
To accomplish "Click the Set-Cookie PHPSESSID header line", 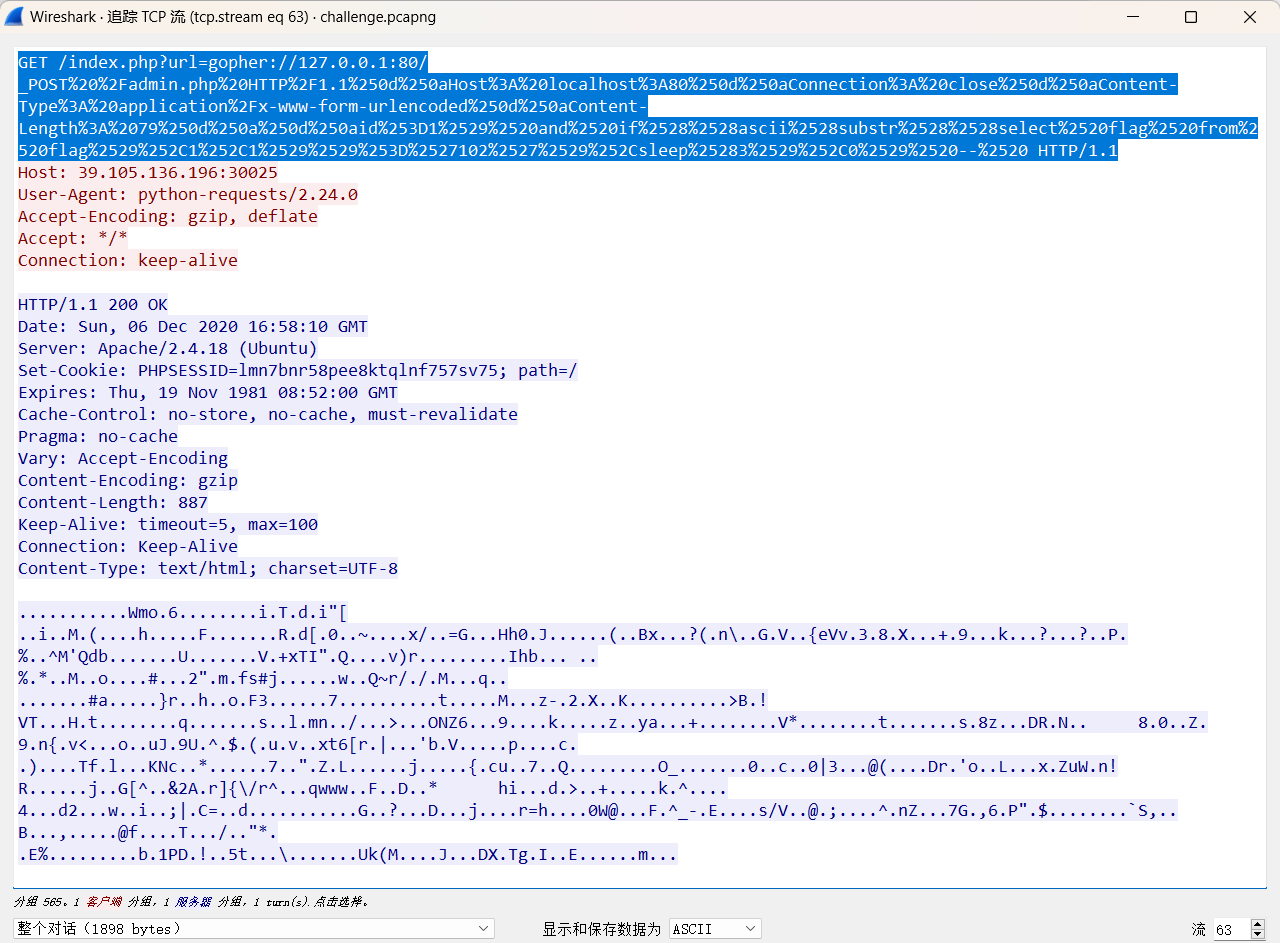I will (x=297, y=370).
